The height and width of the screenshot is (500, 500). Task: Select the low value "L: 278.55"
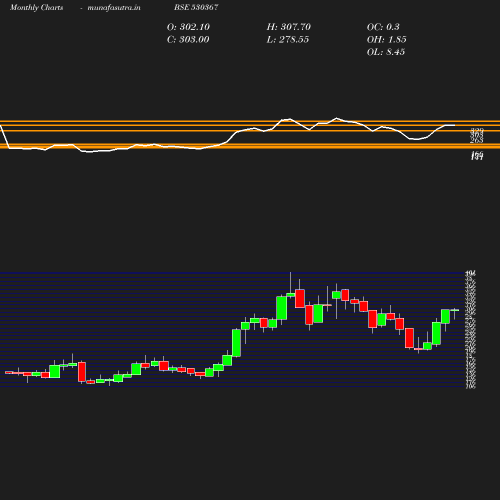pyautogui.click(x=288, y=40)
